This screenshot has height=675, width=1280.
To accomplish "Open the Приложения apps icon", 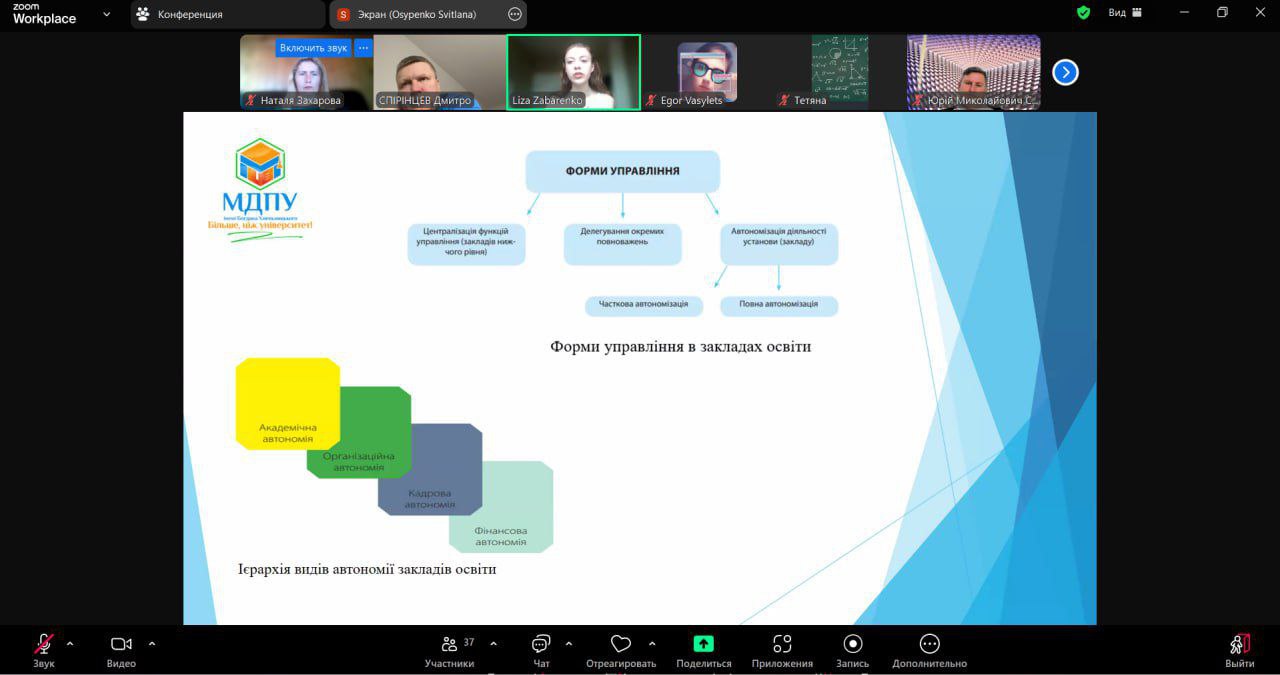I will (782, 645).
